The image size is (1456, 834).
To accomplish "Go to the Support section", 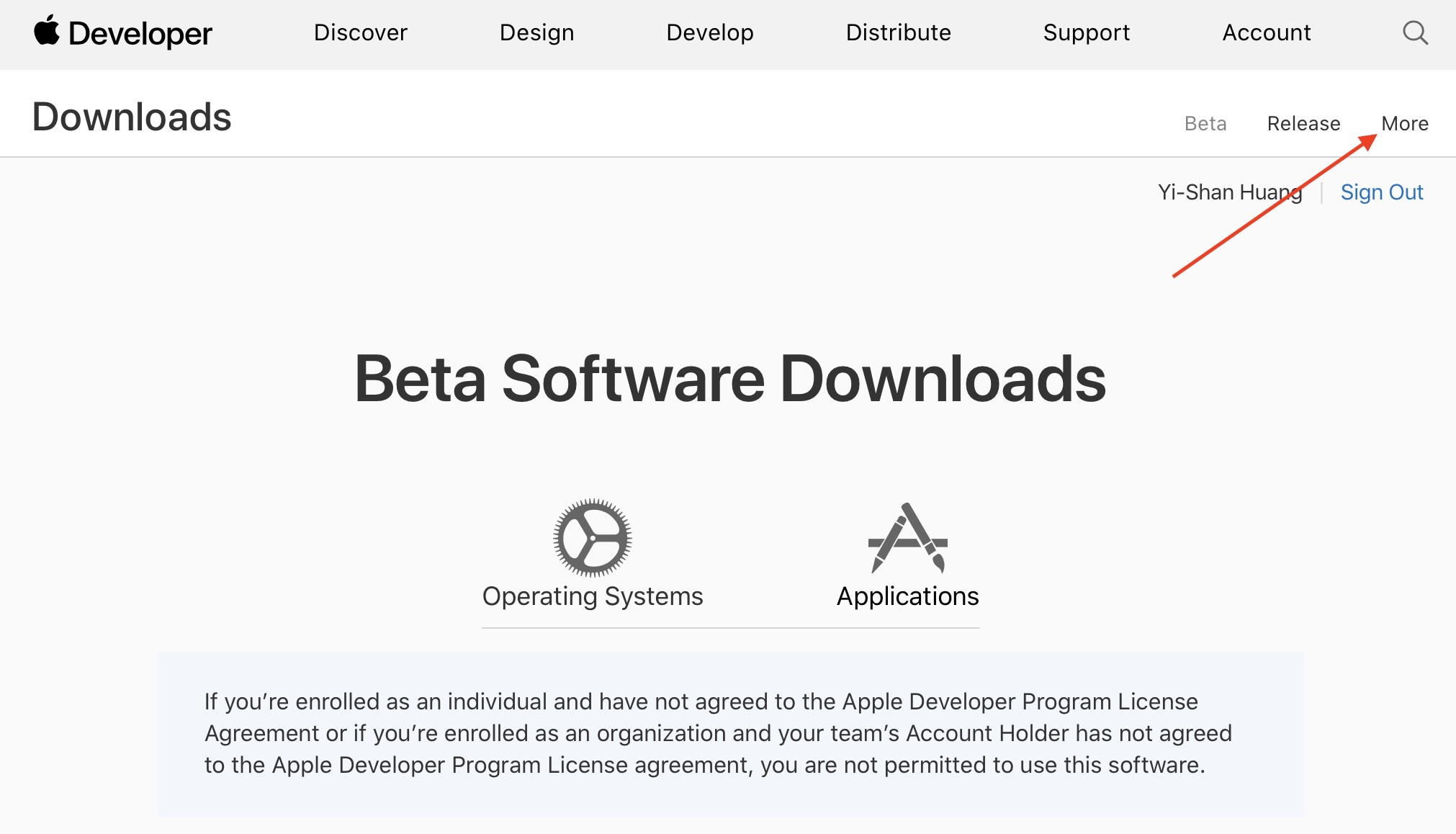I will pos(1086,32).
